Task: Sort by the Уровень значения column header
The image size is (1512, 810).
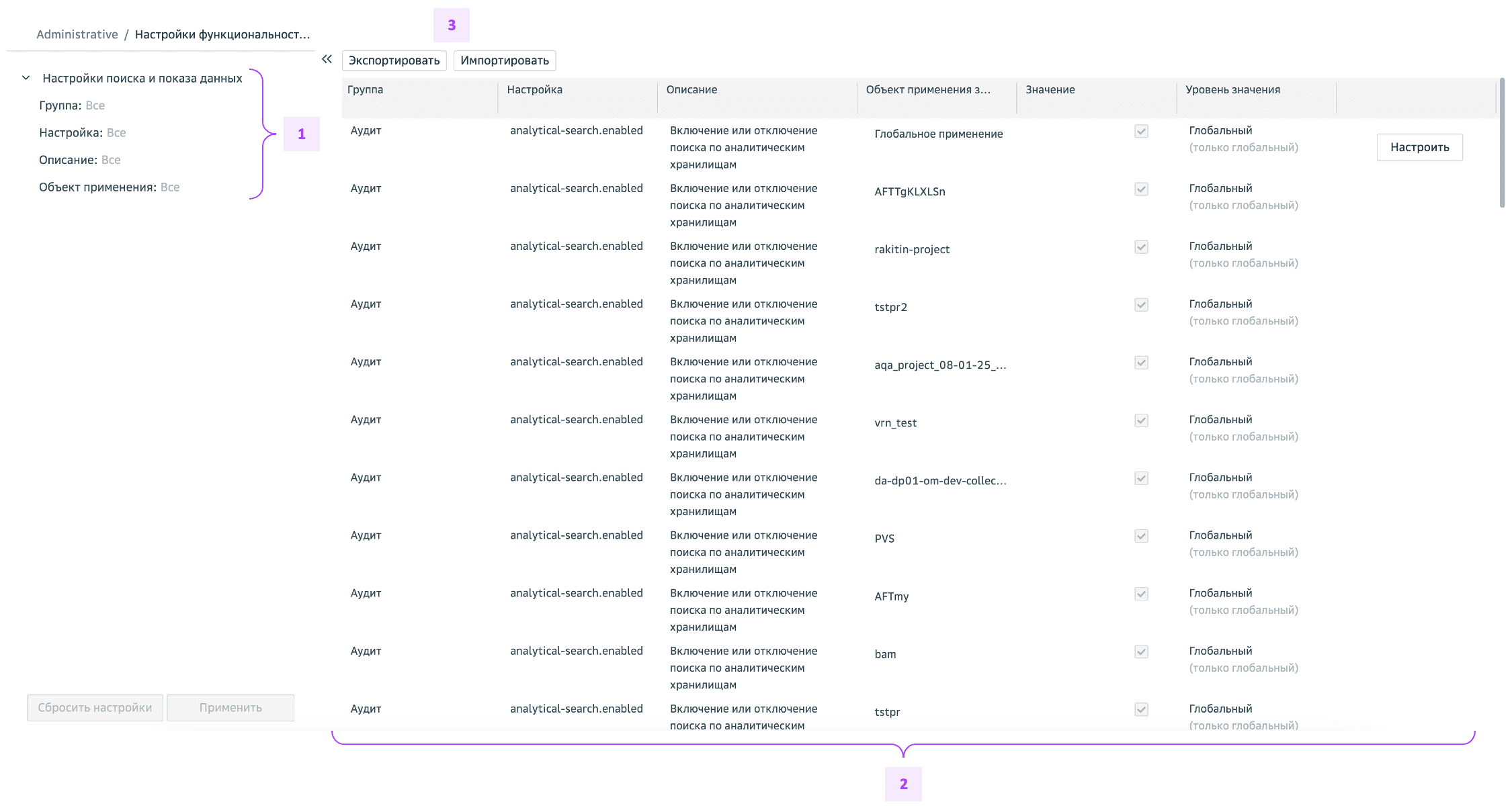Action: click(1232, 90)
